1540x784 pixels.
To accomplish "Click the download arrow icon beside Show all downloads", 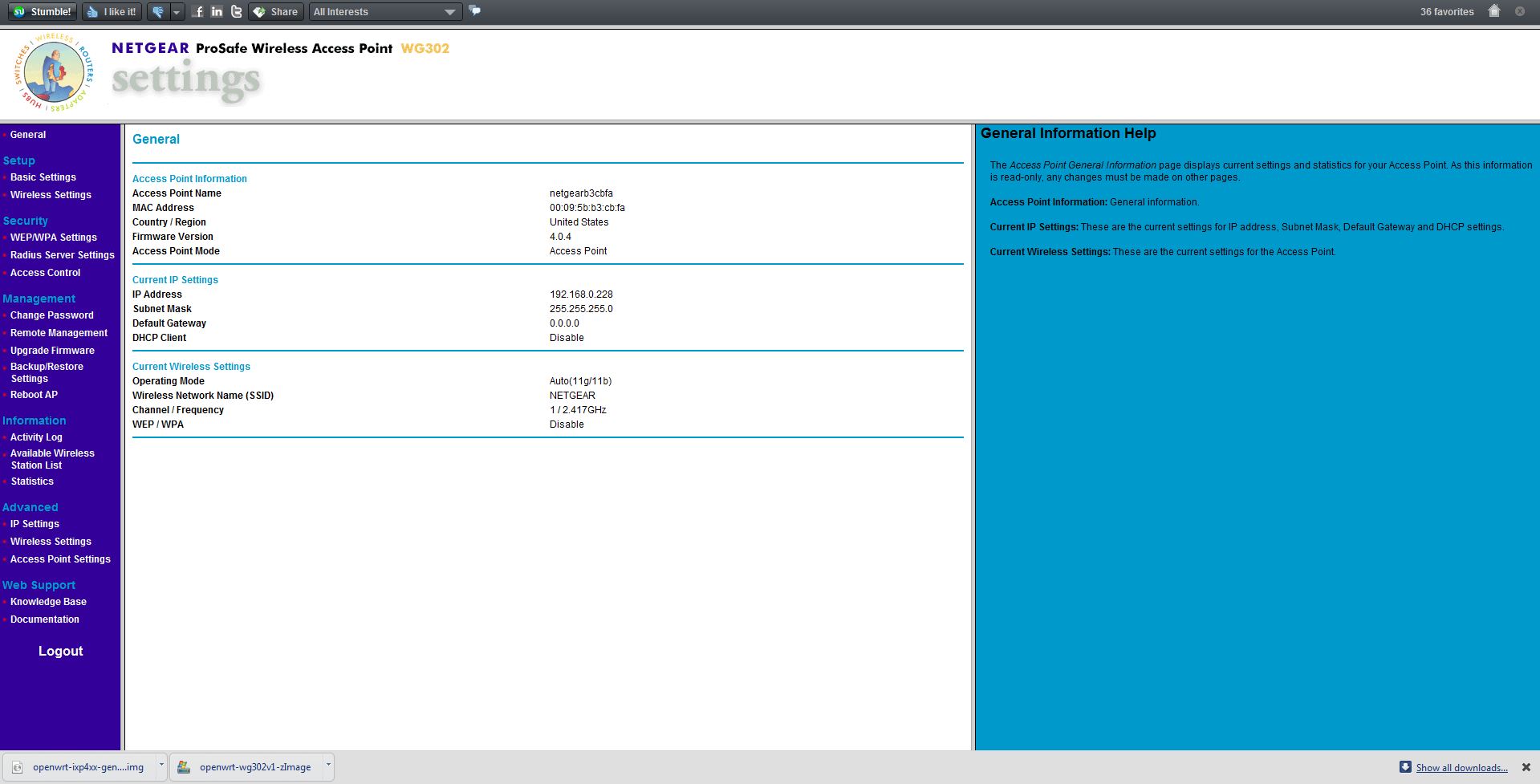I will point(1405,767).
